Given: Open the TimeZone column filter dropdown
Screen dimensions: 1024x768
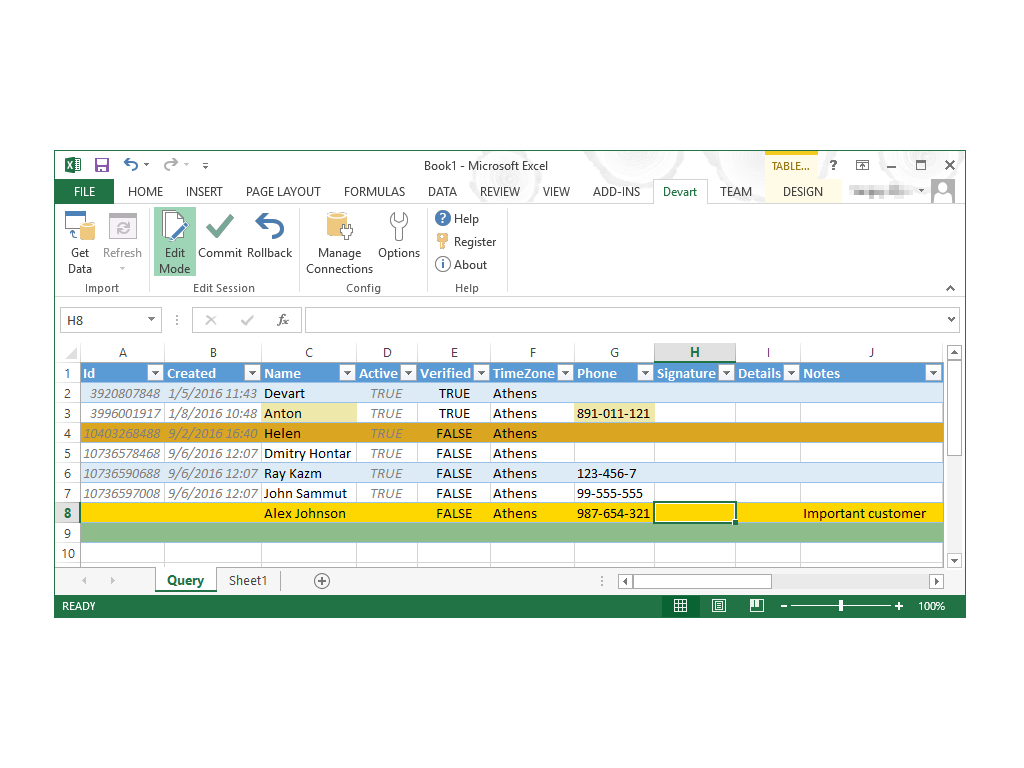Looking at the screenshot, I should [566, 373].
